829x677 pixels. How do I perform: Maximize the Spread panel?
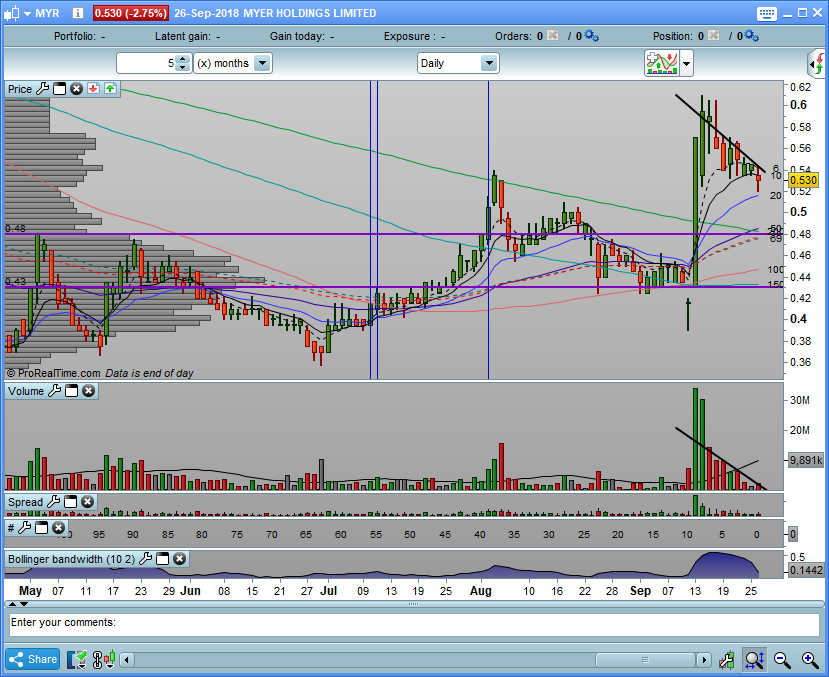(70, 502)
